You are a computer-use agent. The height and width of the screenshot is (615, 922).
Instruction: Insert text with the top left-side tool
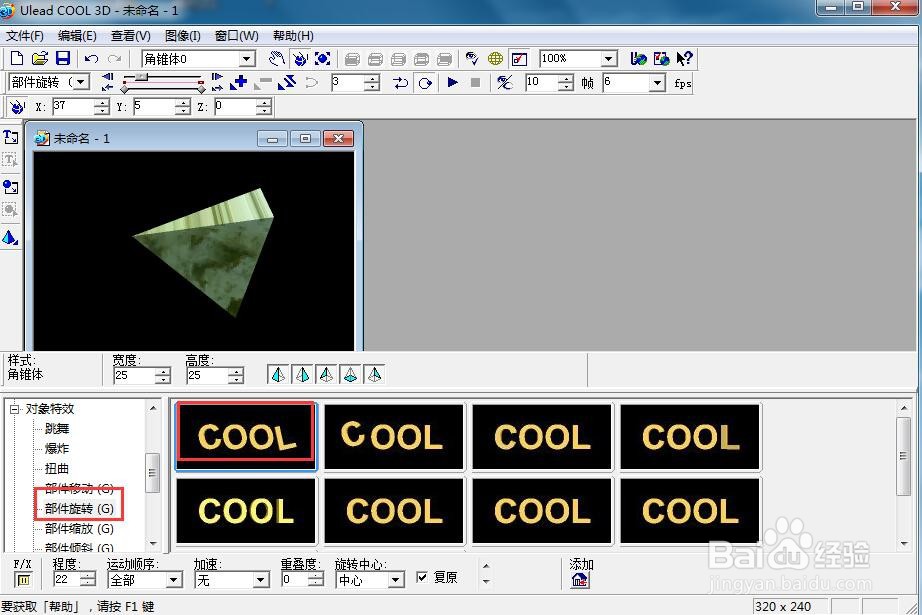click(11, 137)
